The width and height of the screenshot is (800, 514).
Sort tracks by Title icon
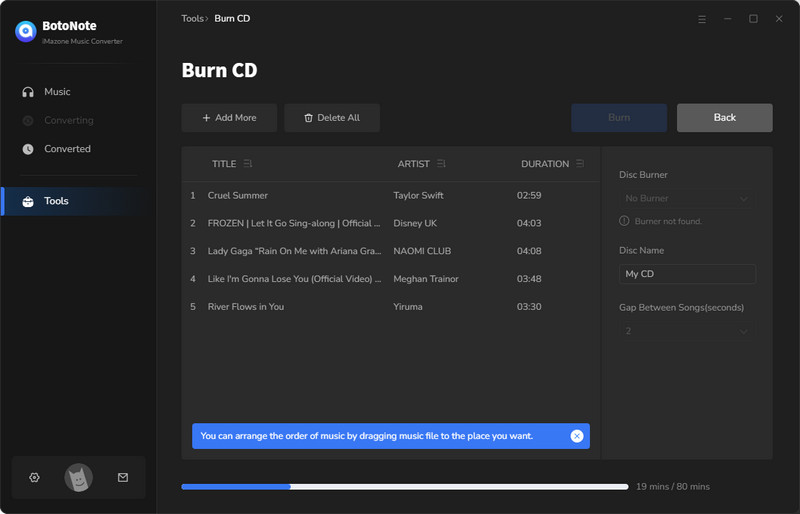click(248, 163)
